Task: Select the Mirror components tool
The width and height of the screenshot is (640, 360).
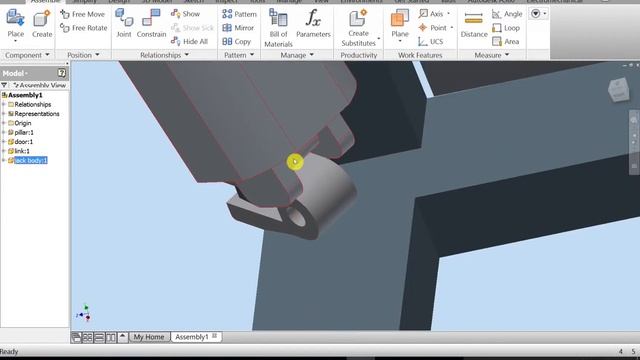Action: [x=238, y=28]
